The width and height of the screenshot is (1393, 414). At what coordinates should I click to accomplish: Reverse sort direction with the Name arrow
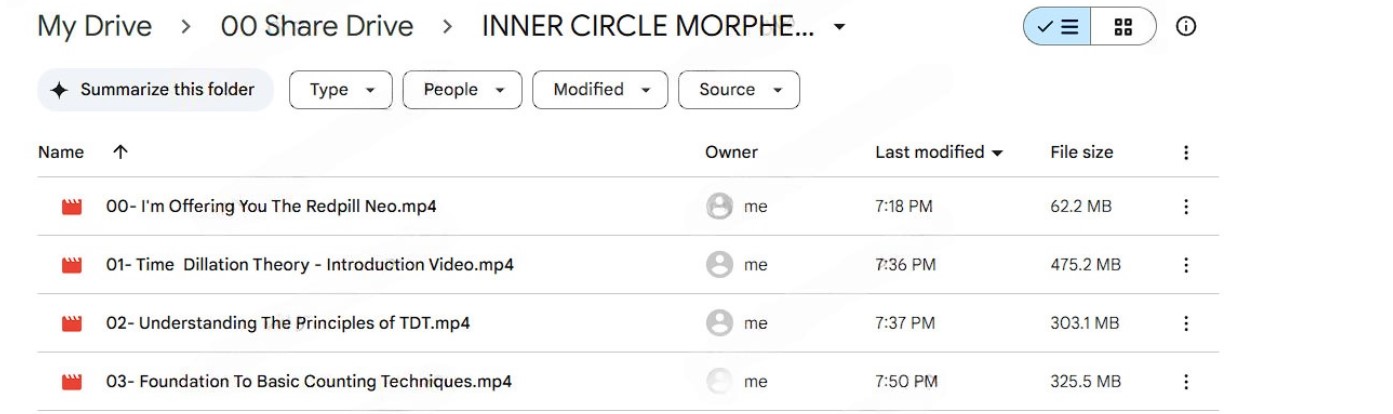(x=121, y=153)
